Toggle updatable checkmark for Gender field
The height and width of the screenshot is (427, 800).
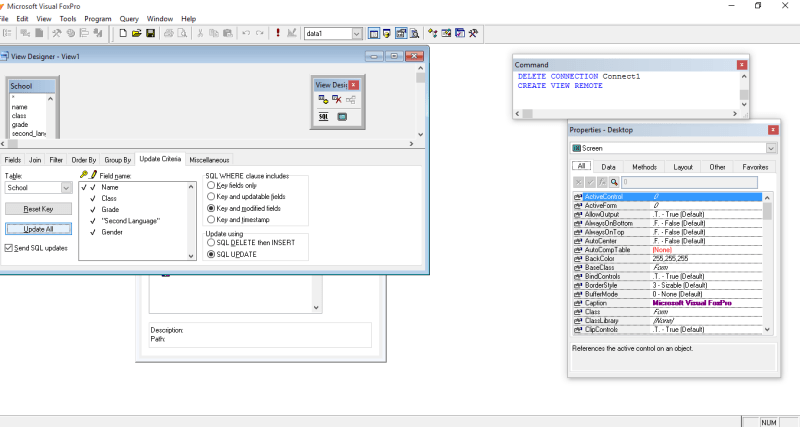(x=93, y=232)
